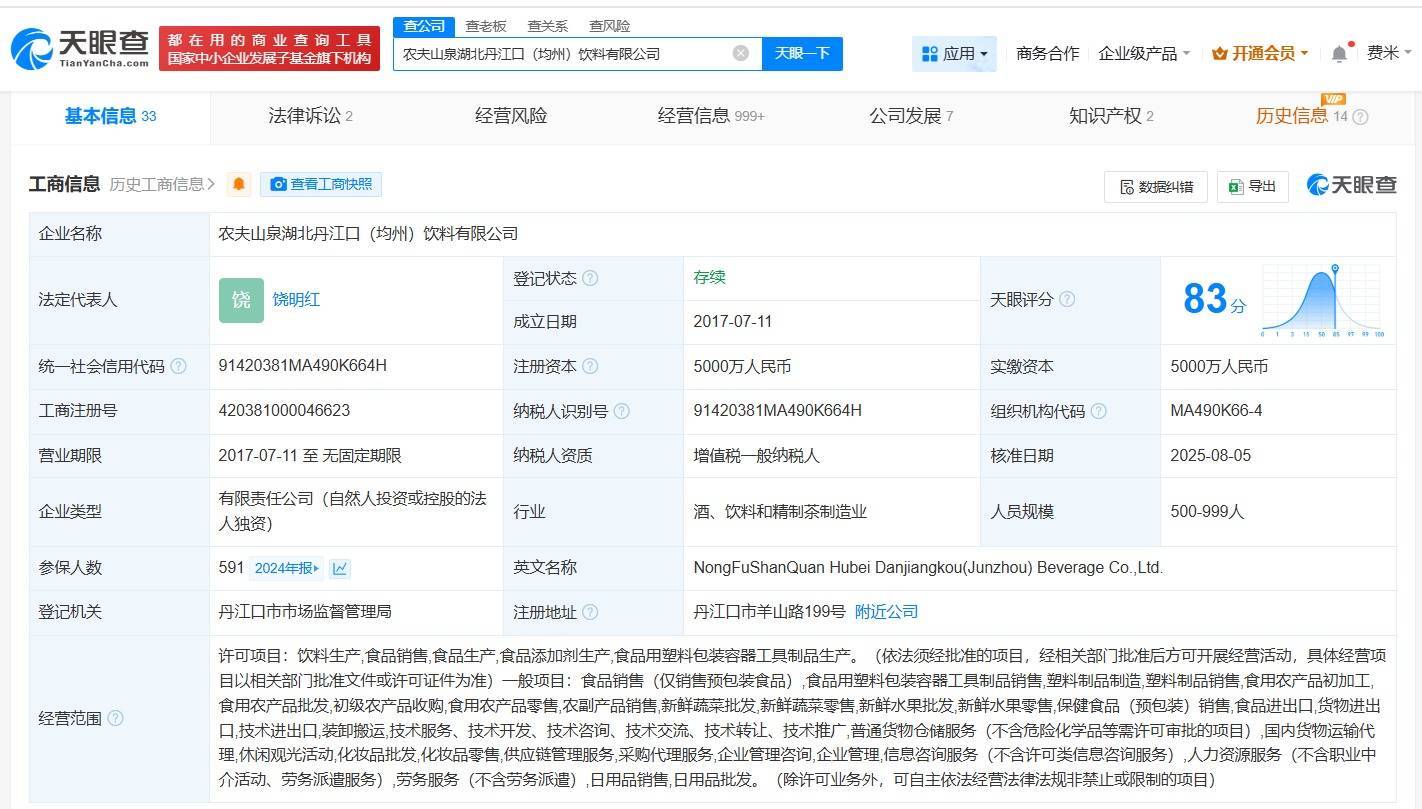This screenshot has width=1422, height=809.
Task: Select the 查老板 search tab
Action: click(x=486, y=26)
